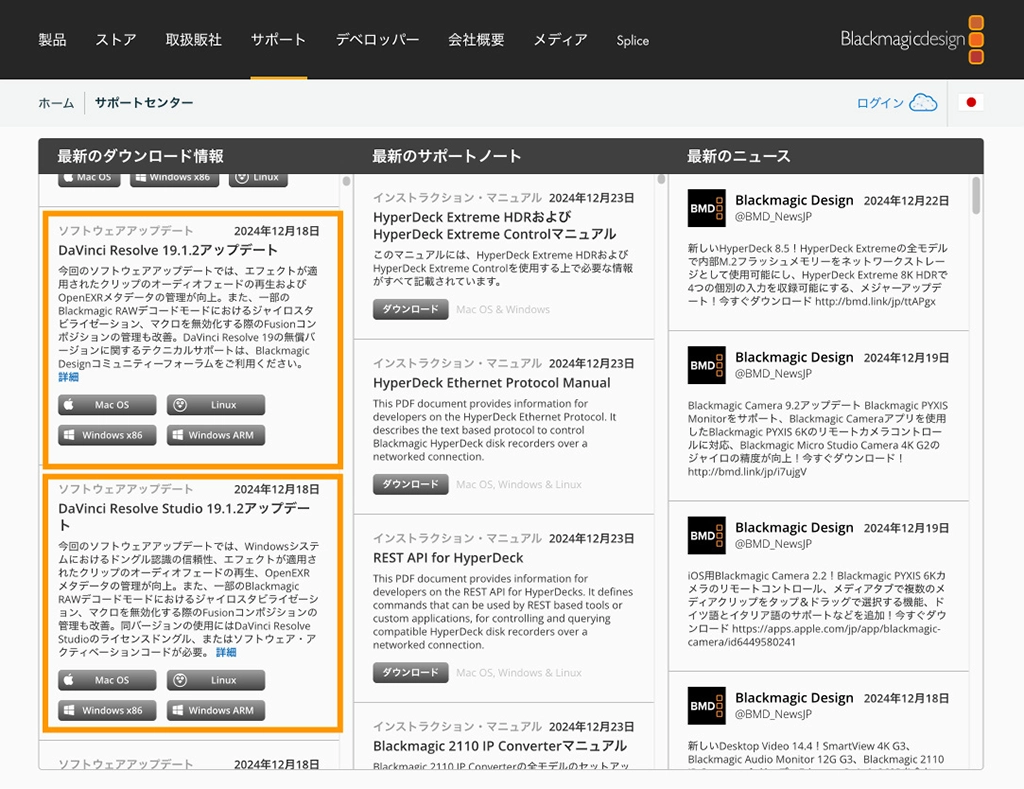The height and width of the screenshot is (789, 1024).
Task: Open the Splice menu item
Action: [633, 40]
